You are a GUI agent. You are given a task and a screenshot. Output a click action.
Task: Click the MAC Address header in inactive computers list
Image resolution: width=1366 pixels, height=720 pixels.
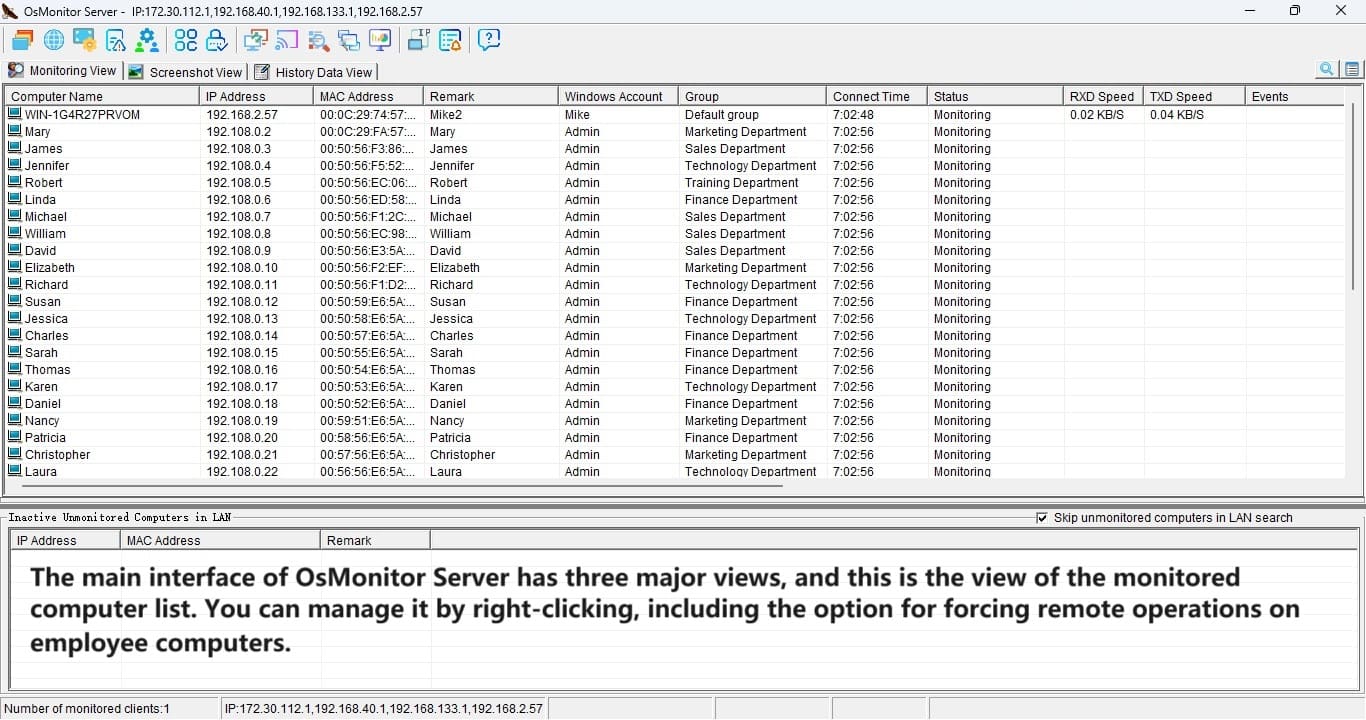221,540
